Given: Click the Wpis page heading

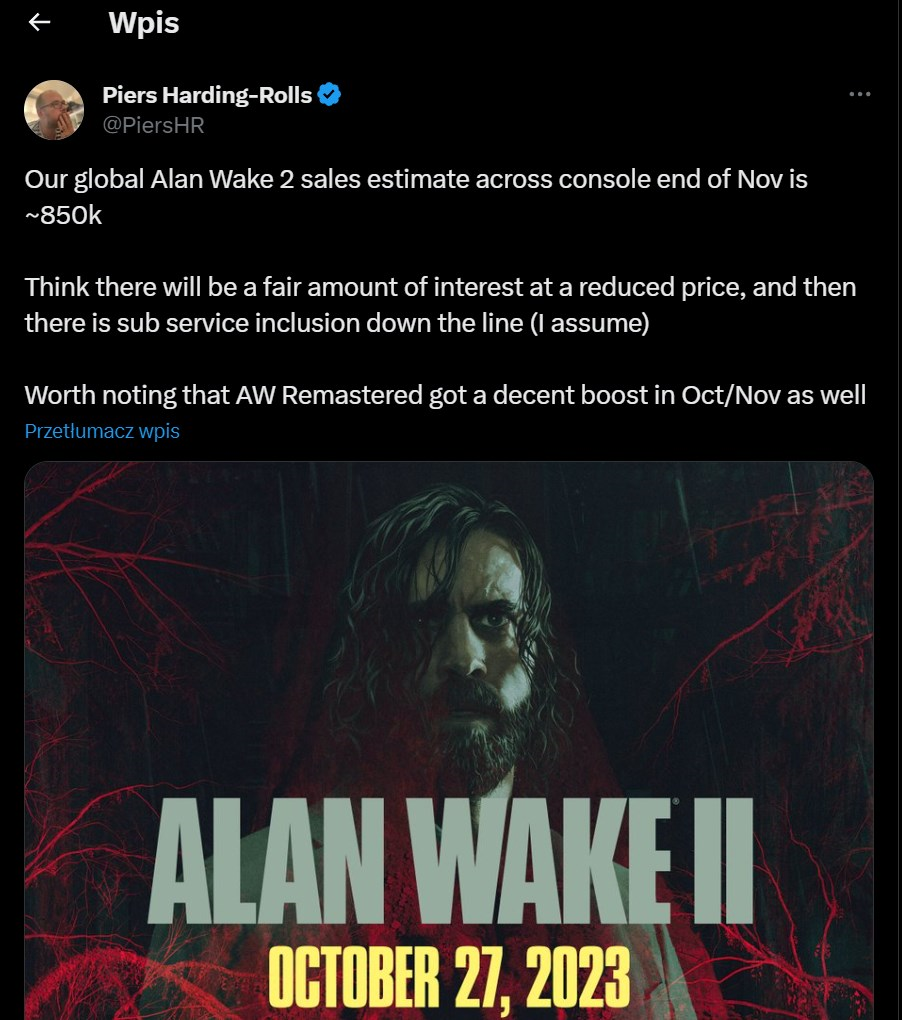Looking at the screenshot, I should coord(144,23).
